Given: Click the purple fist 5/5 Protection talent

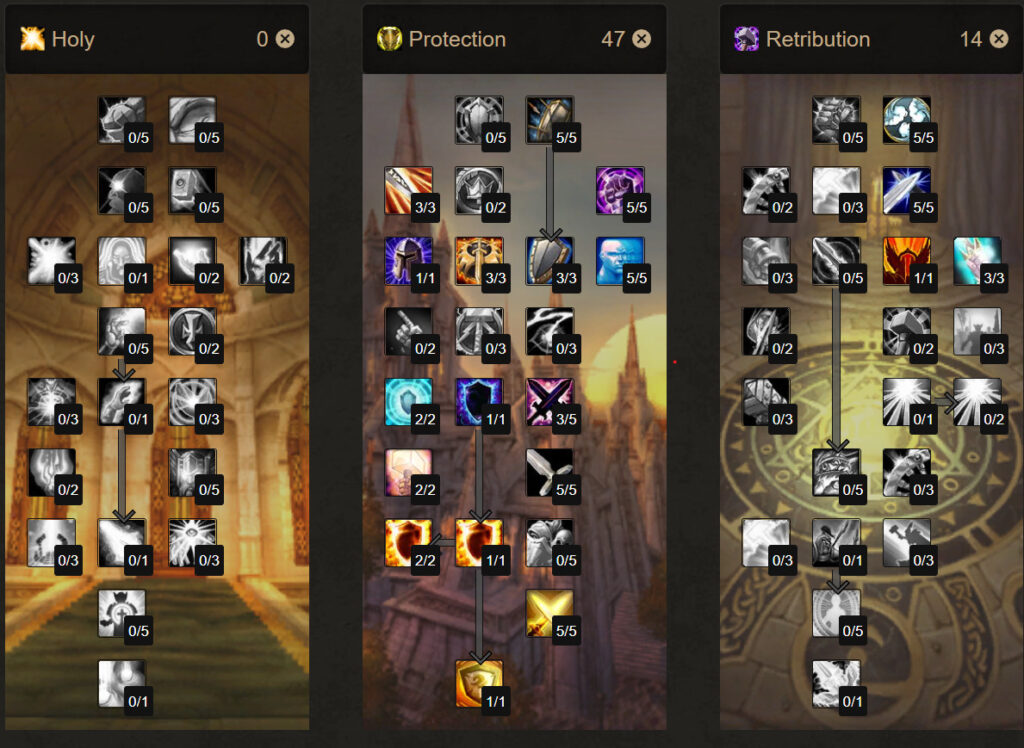Looking at the screenshot, I should 620,190.
